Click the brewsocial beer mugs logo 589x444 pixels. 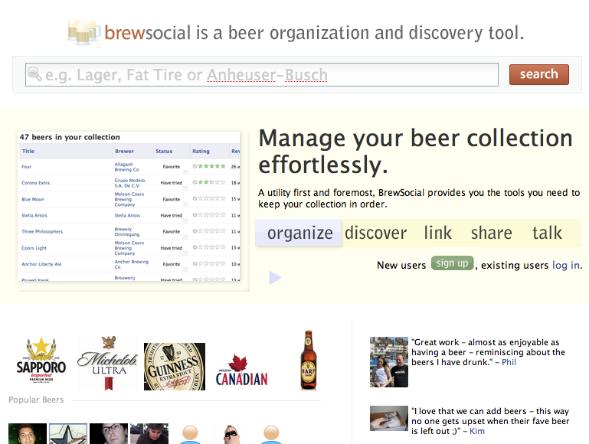(83, 32)
